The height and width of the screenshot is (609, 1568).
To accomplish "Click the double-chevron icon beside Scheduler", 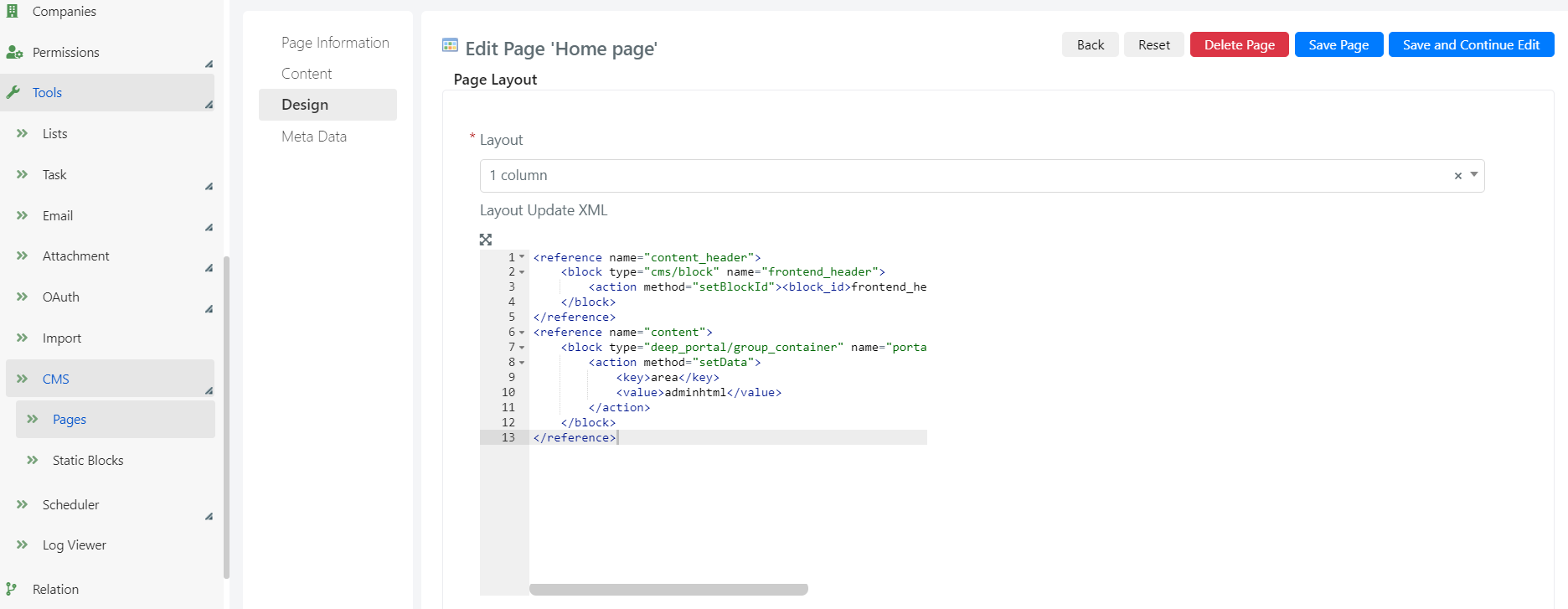I will (x=23, y=504).
